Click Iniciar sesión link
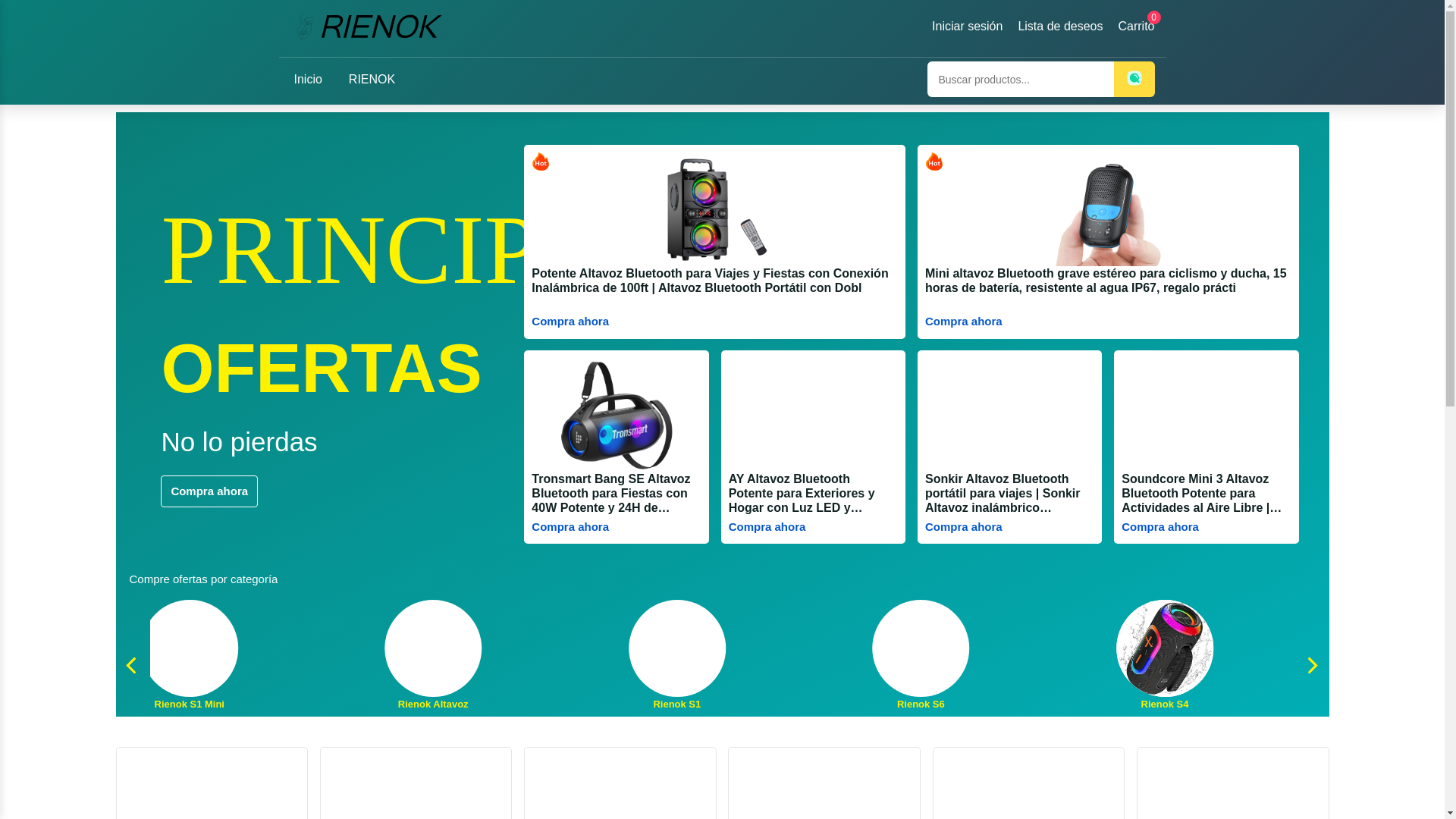Viewport: 1456px width, 819px height. click(x=967, y=27)
